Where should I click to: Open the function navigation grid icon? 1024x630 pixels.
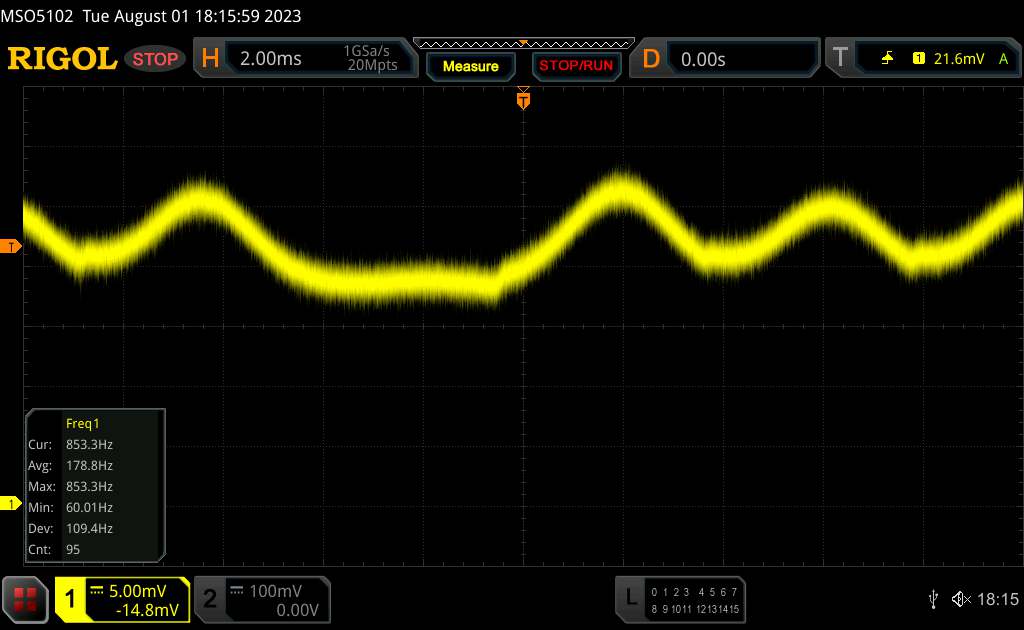pos(26,599)
